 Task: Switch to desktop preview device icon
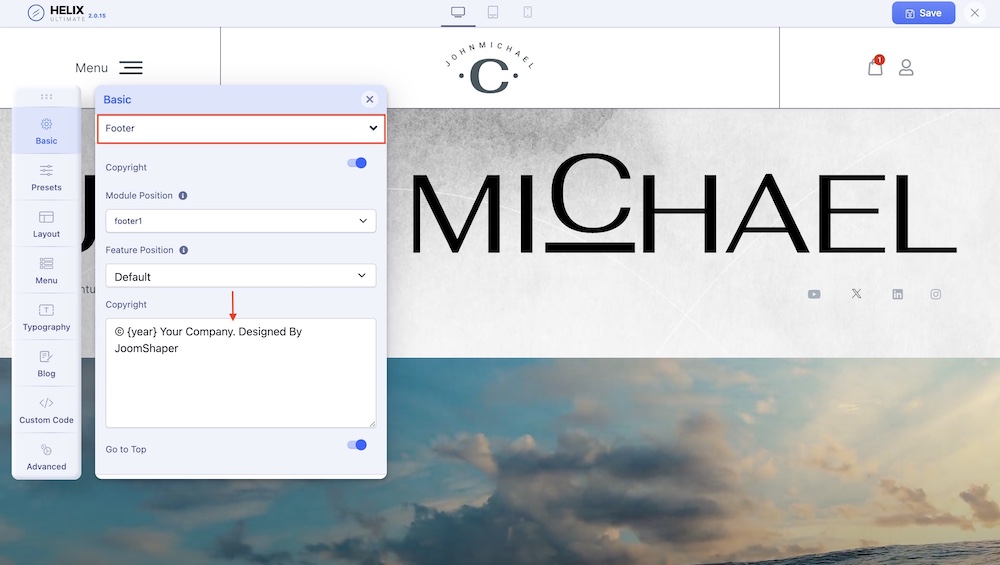458,12
